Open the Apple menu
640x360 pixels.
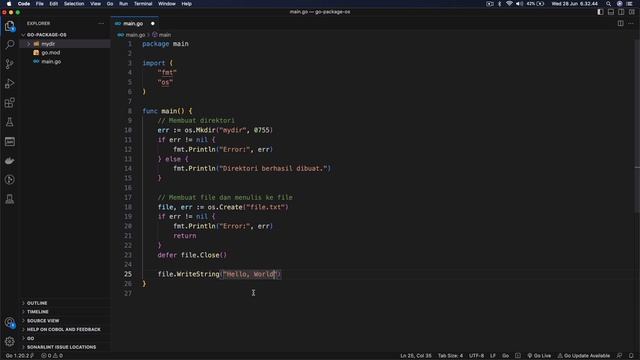tap(9, 4)
